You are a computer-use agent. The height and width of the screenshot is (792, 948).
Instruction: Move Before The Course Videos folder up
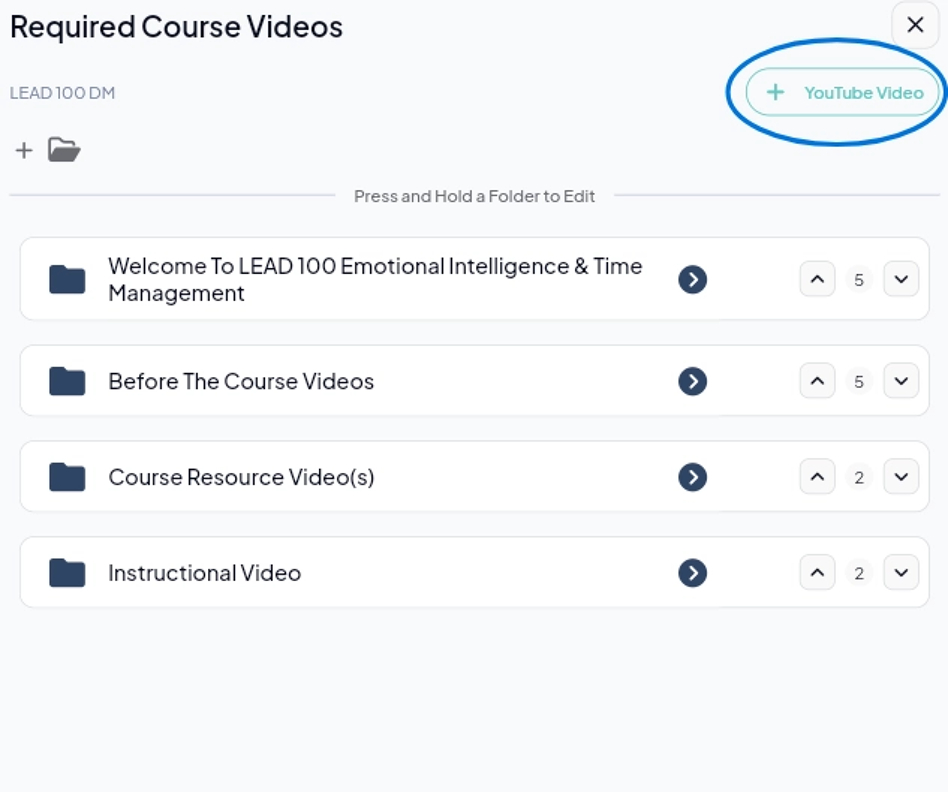point(817,381)
